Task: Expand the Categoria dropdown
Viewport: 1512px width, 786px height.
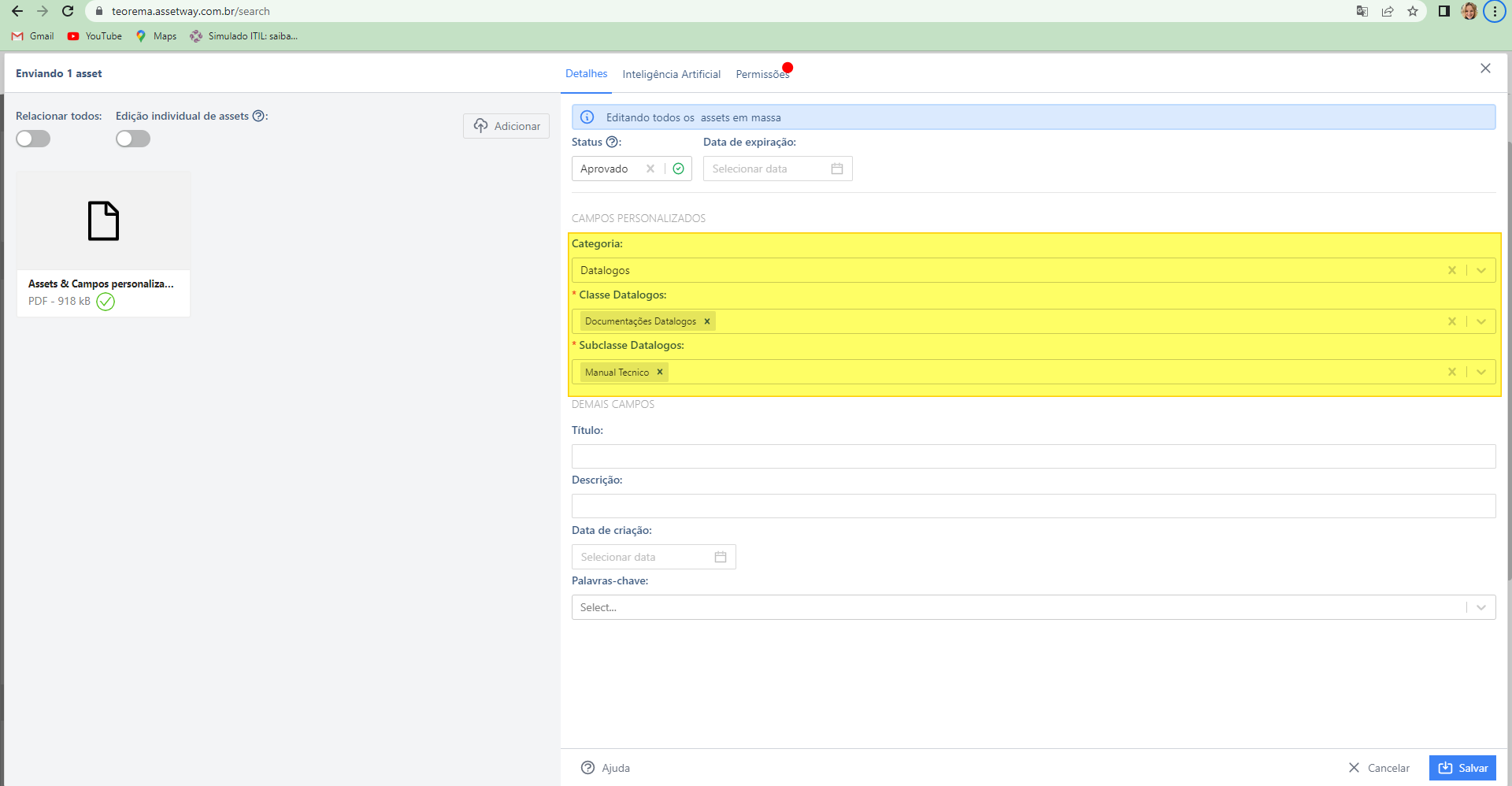Action: pos(1481,270)
